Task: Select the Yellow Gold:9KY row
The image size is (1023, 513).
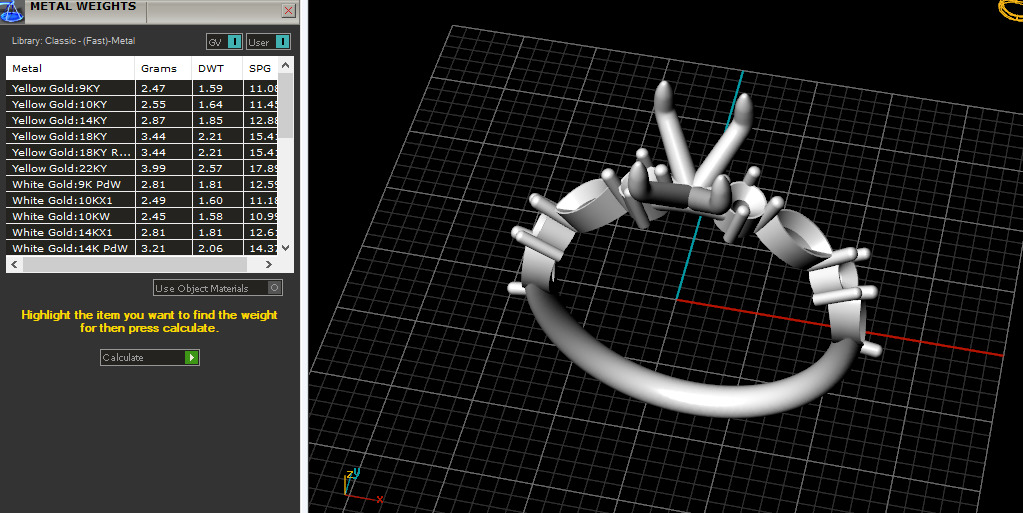Action: coord(142,88)
